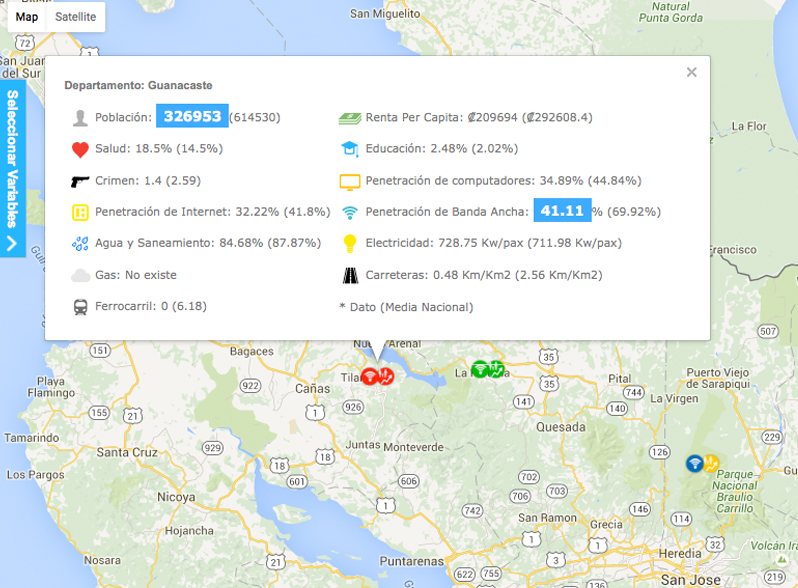The image size is (798, 588).
Task: Click the yellow monitor computadores icon
Action: point(349,181)
